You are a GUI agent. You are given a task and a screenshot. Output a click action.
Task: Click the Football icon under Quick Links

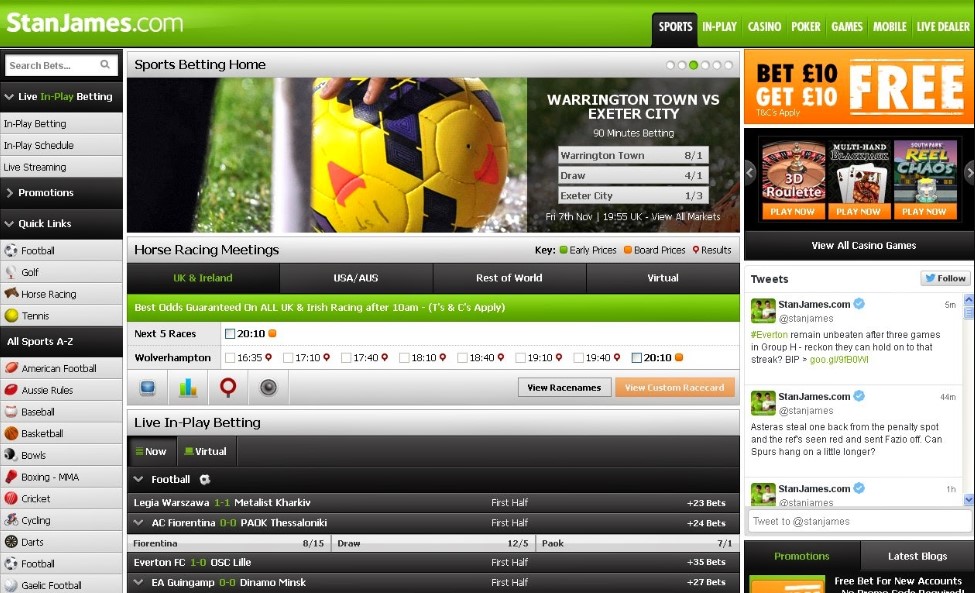[x=11, y=251]
